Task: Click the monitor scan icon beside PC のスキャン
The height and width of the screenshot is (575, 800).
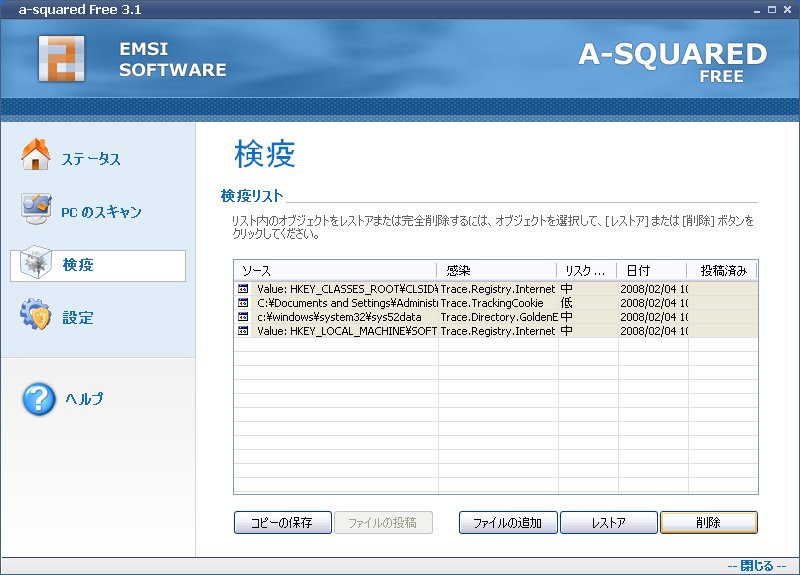Action: [x=36, y=208]
